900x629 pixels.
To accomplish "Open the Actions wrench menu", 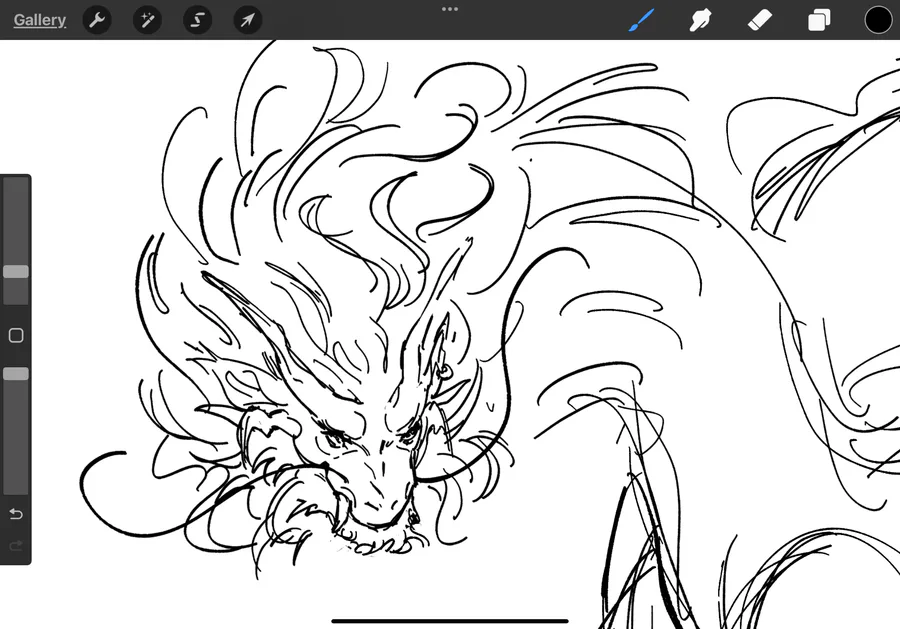I will coord(97,20).
